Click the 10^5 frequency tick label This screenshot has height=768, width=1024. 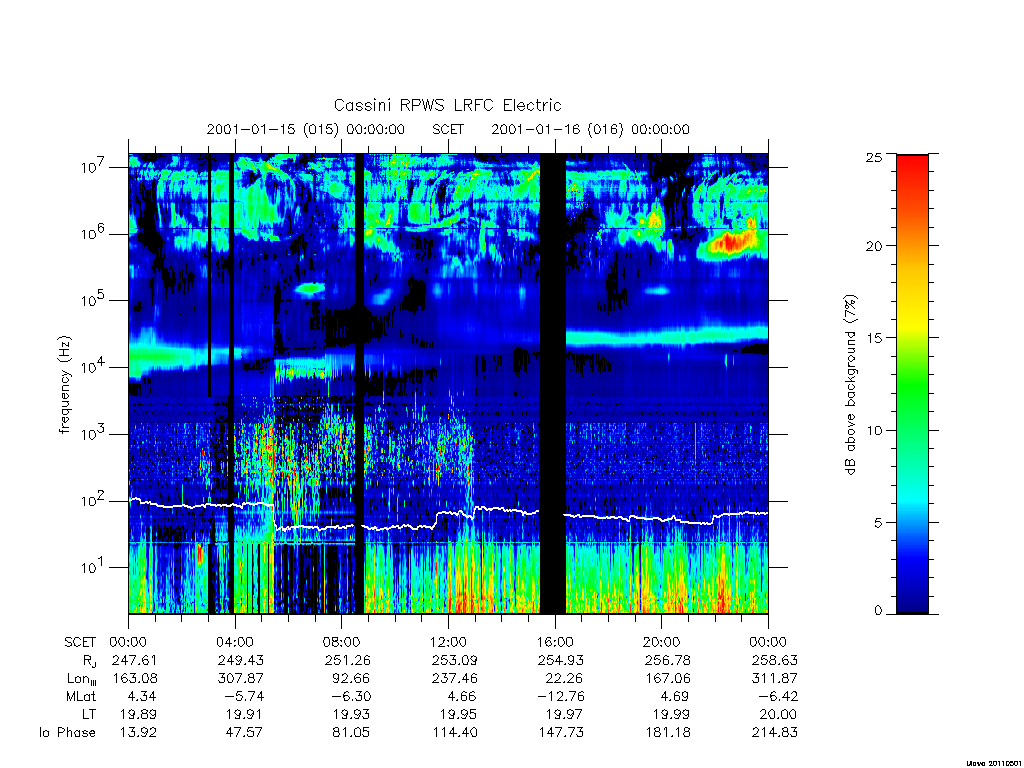pyautogui.click(x=95, y=298)
